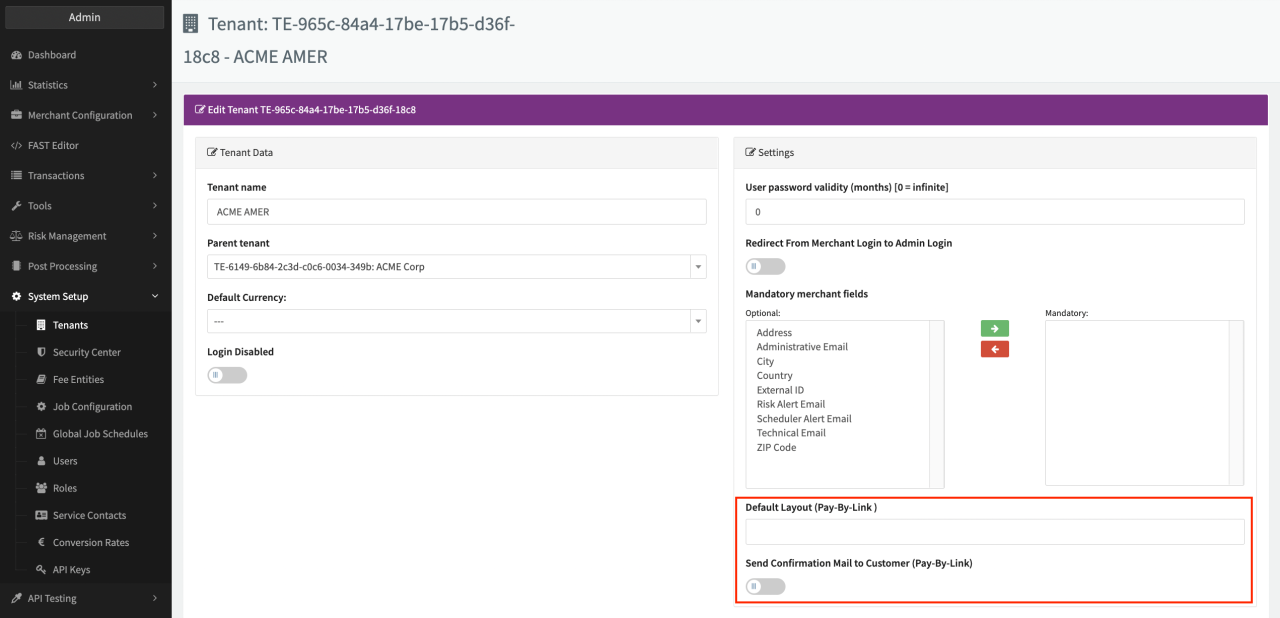Click the empty Mandatory fields list box

click(x=1144, y=403)
